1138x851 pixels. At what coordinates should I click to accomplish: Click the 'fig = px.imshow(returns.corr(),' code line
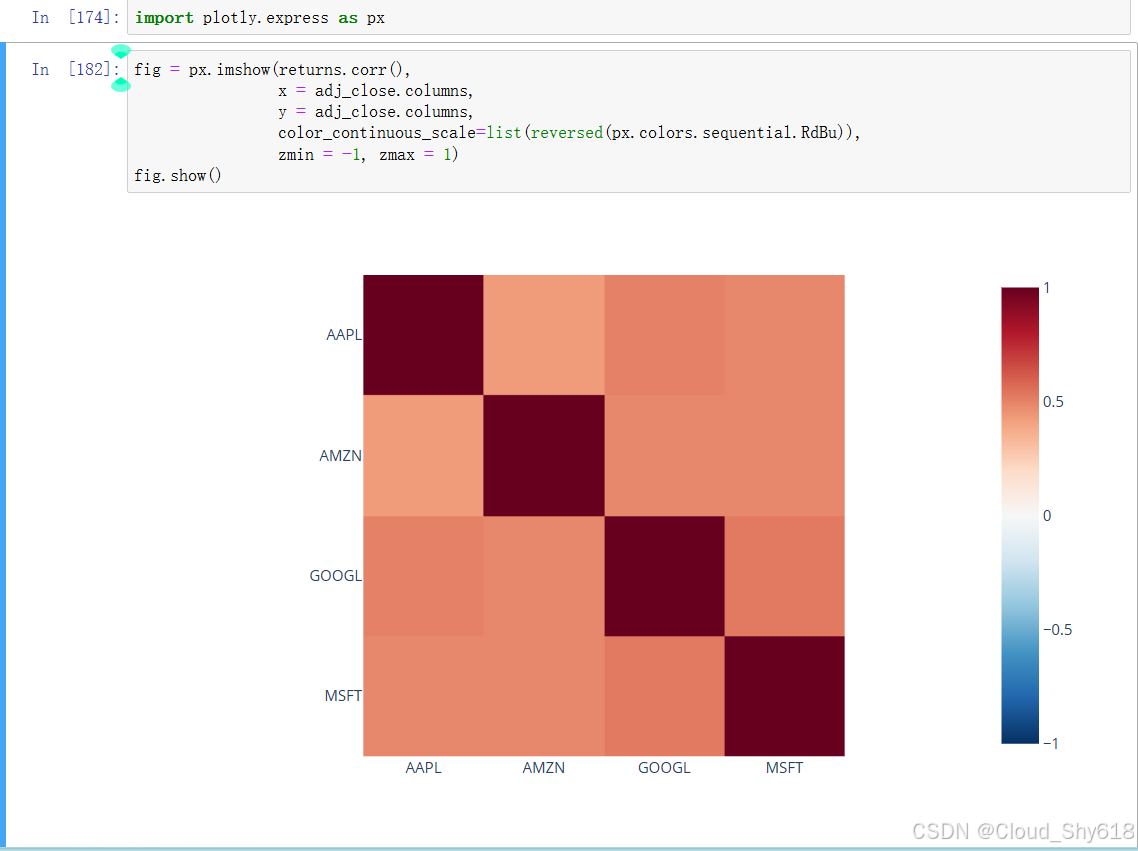coord(272,70)
